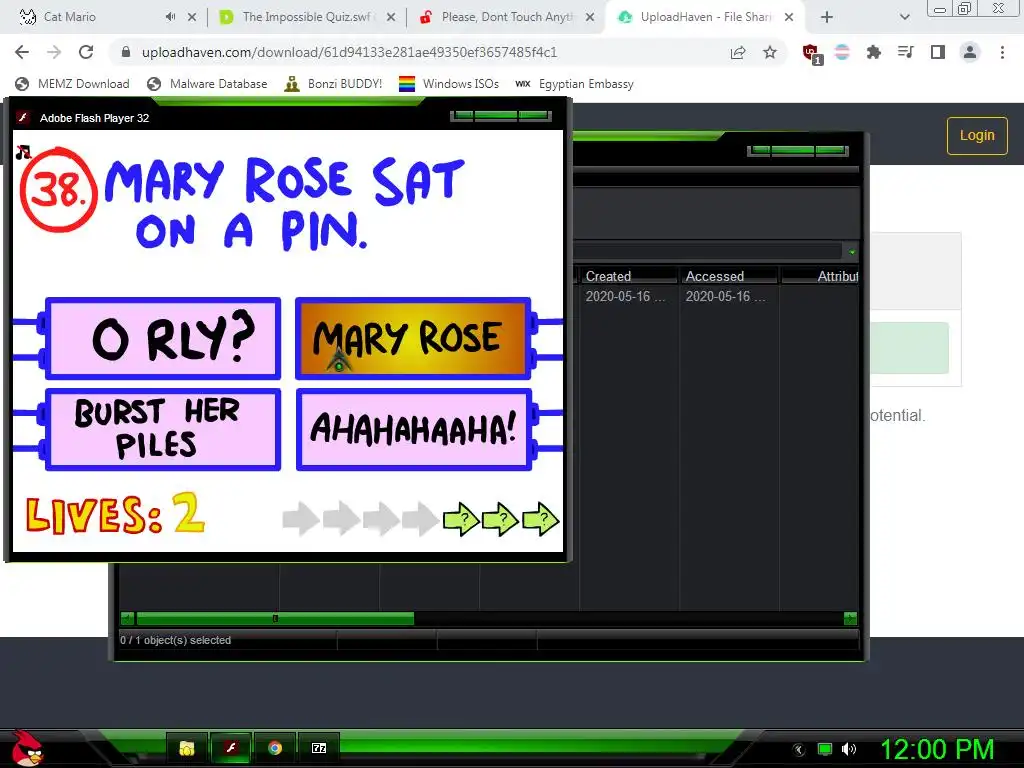Open the file explorer taskbar icon
This screenshot has height=768, width=1024.
[x=187, y=748]
